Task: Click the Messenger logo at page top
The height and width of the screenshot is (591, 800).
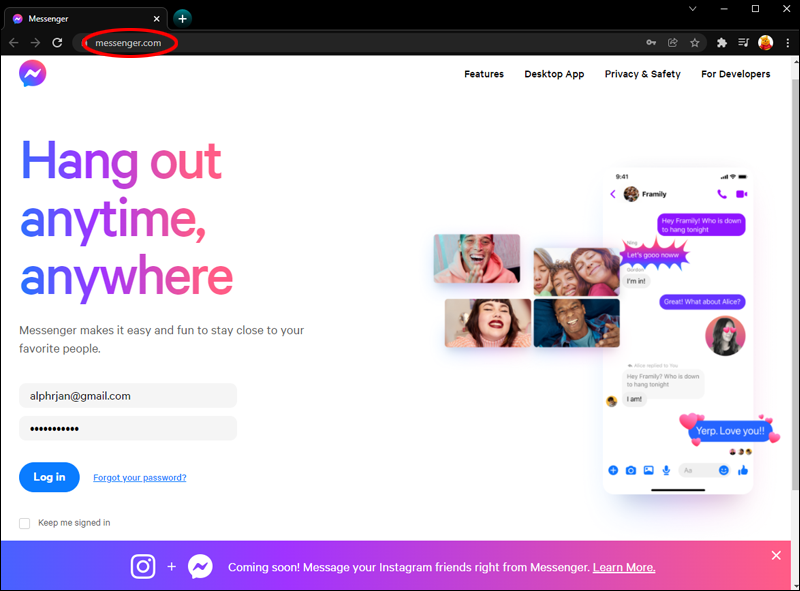Action: point(33,73)
